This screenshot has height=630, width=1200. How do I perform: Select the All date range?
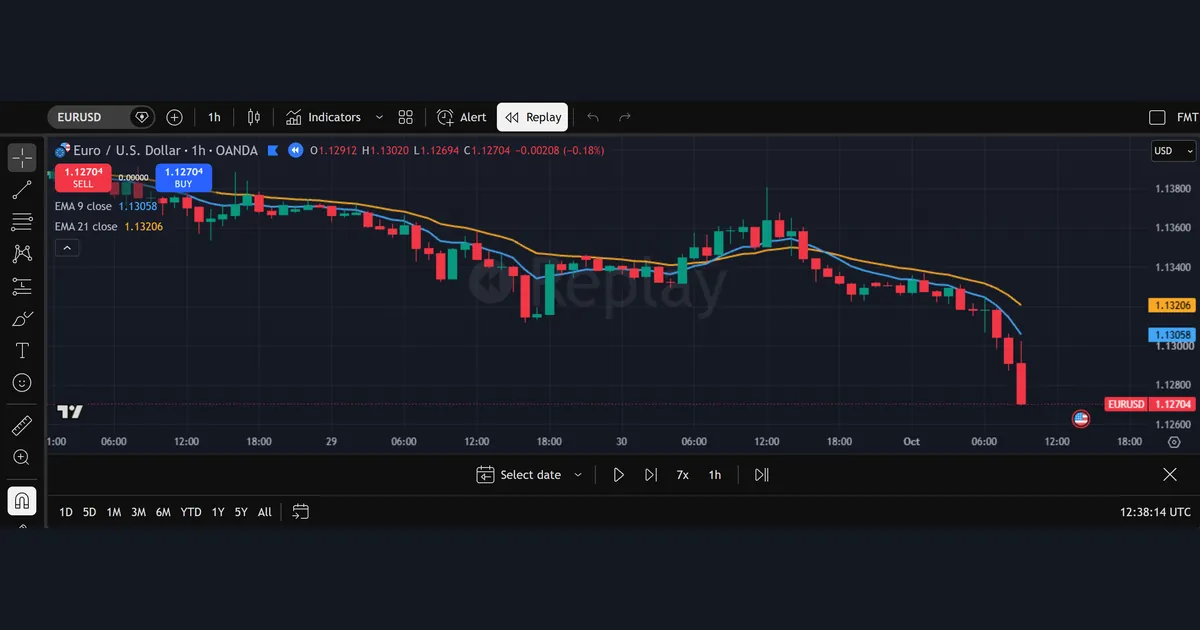click(264, 512)
